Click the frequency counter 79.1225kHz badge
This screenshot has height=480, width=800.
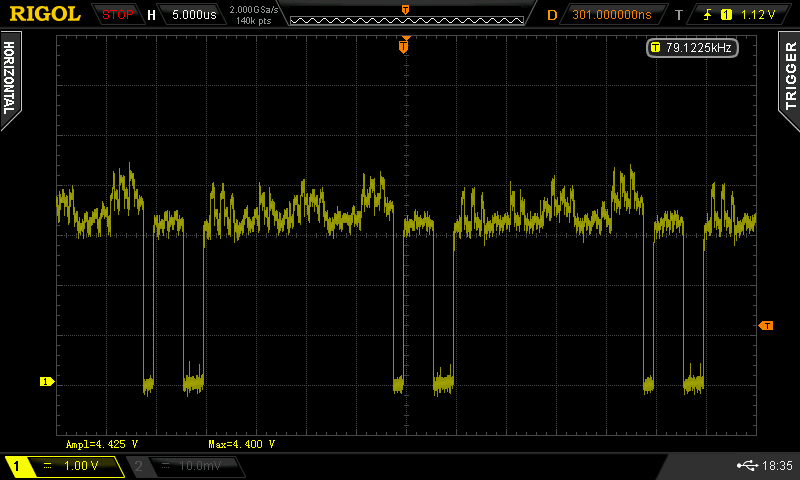(692, 47)
